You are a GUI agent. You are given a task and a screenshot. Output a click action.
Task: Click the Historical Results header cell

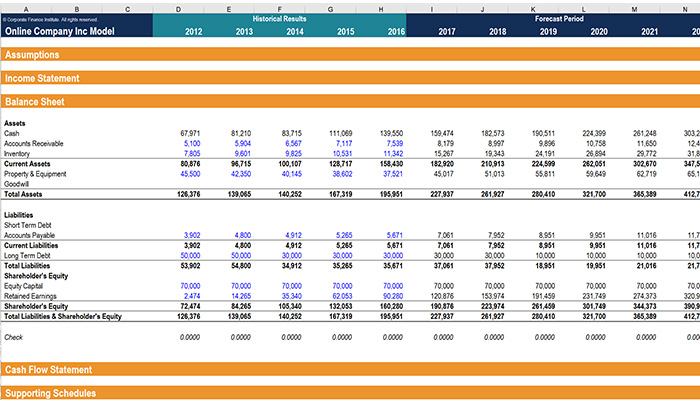click(x=279, y=19)
